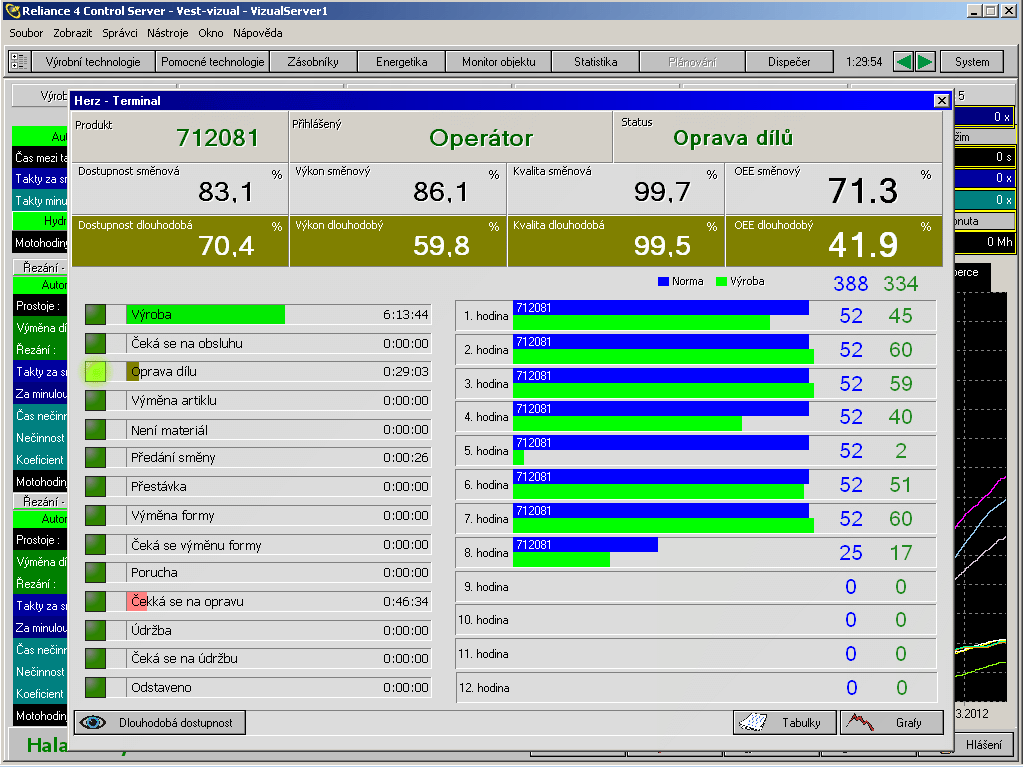Switch to the Energetika section
The image size is (1023, 767).
402,62
